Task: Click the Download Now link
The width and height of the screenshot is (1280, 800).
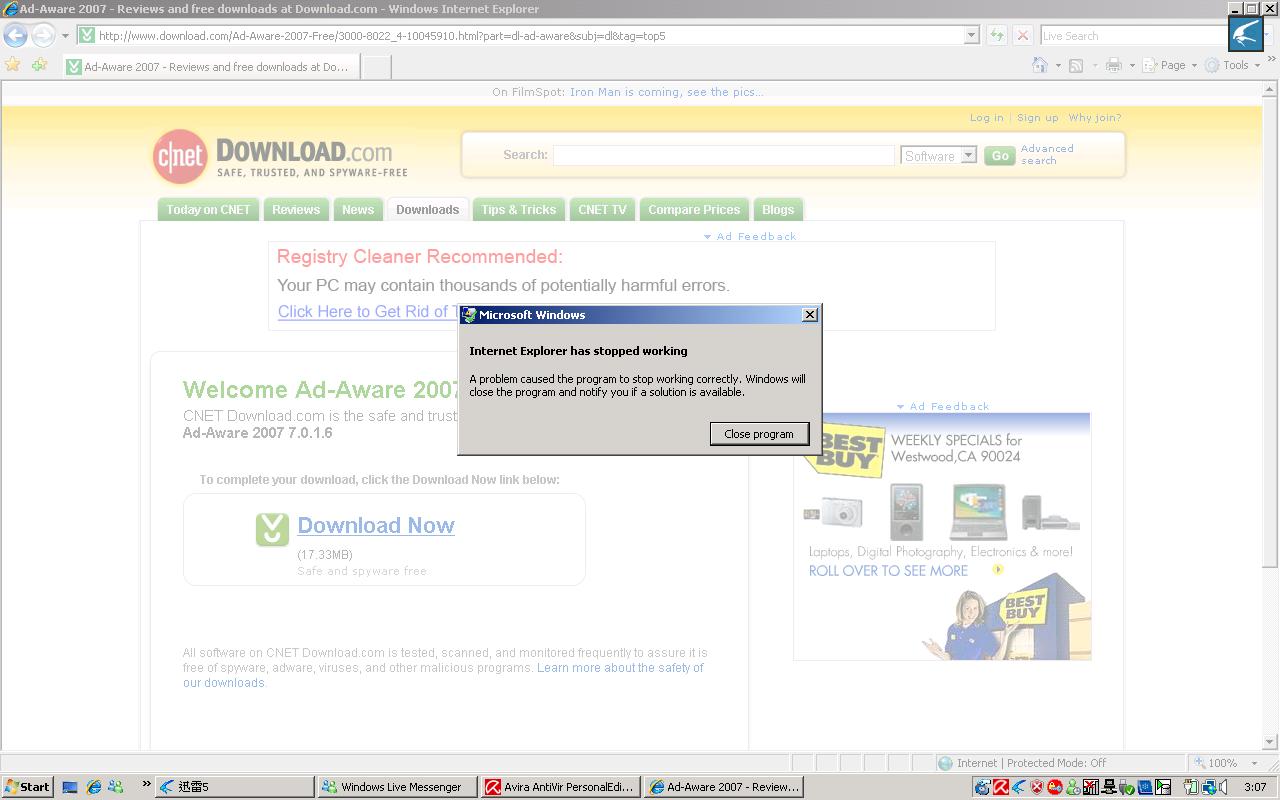Action: tap(376, 526)
